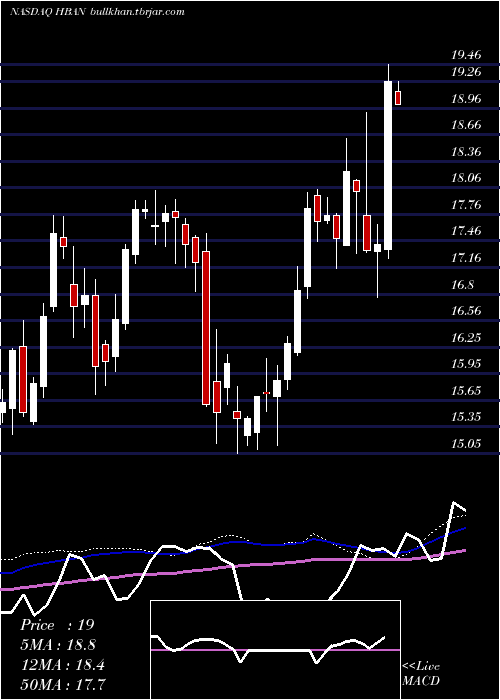Click the 12MA : 18.4 readout

62,665
